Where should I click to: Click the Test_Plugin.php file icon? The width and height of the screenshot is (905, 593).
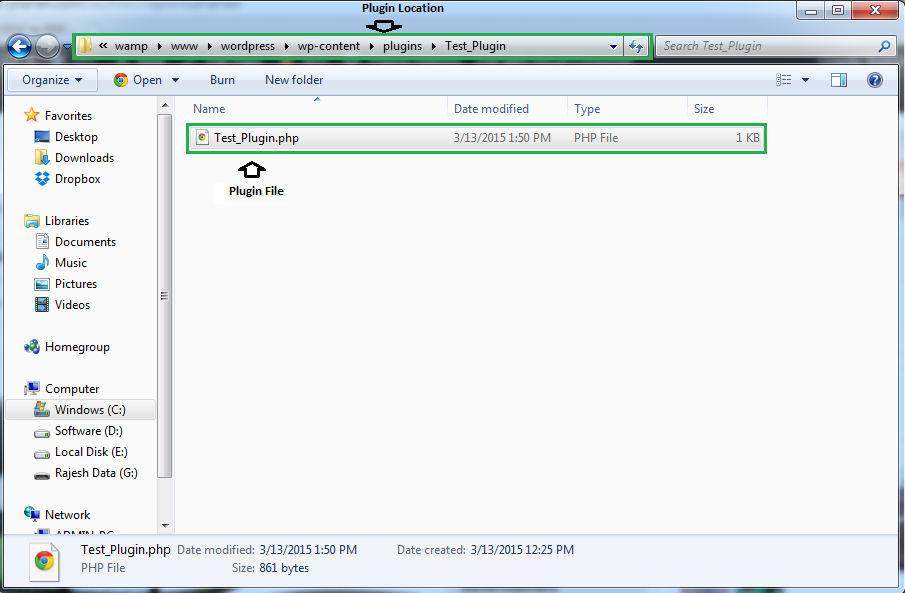tap(202, 137)
